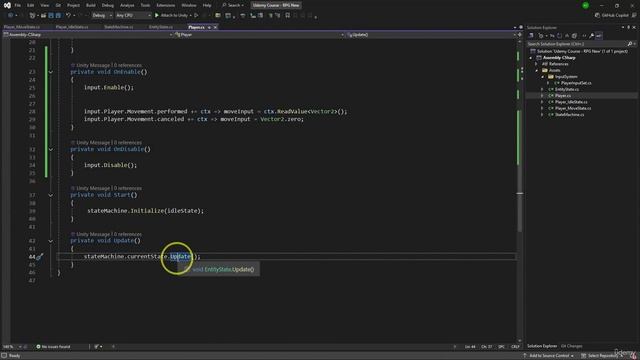Click Solution Explorer properties wrench icon
This screenshot has height=360, width=640.
(591, 36)
